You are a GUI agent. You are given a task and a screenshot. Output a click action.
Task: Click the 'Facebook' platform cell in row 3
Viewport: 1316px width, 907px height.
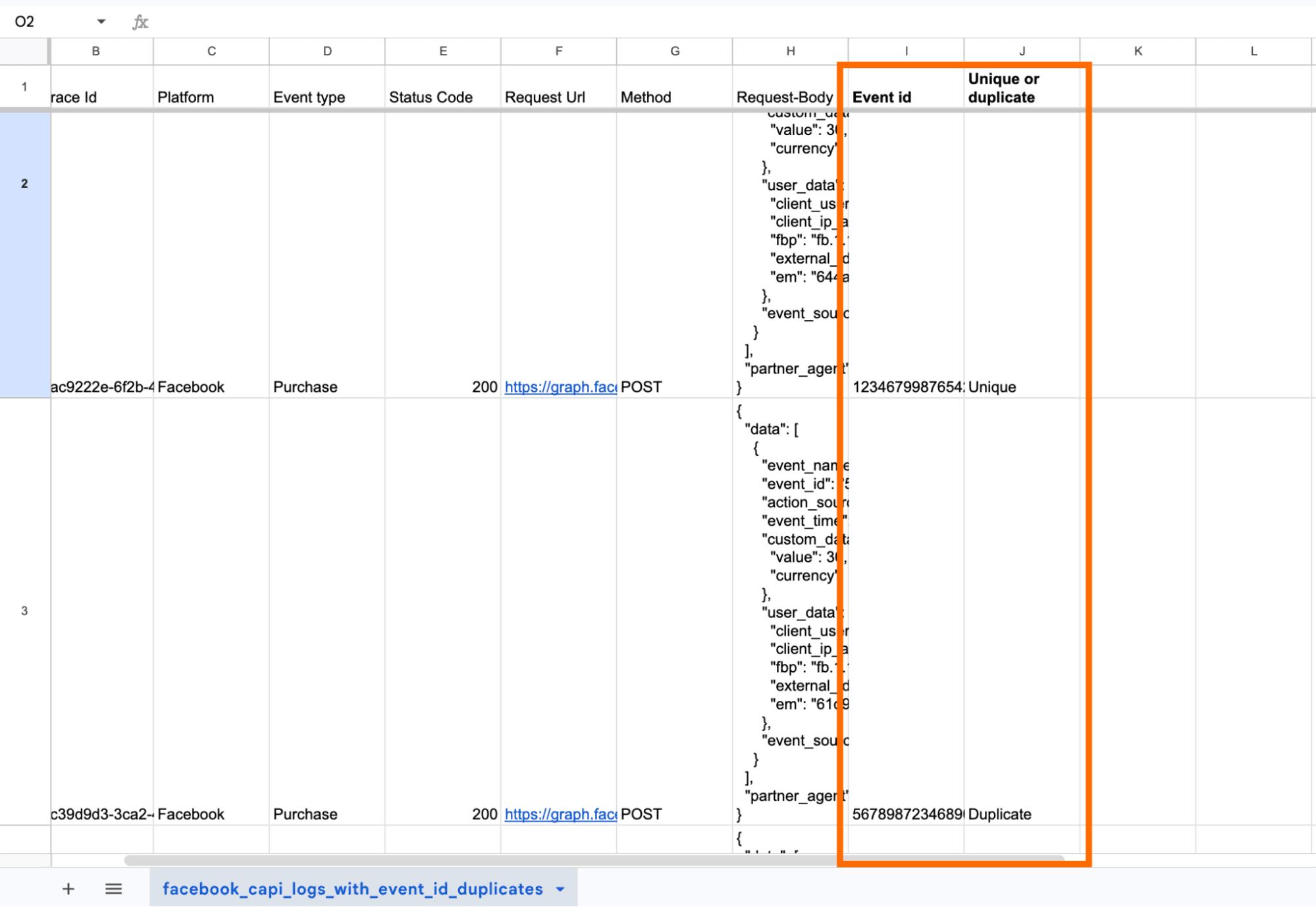click(x=211, y=611)
